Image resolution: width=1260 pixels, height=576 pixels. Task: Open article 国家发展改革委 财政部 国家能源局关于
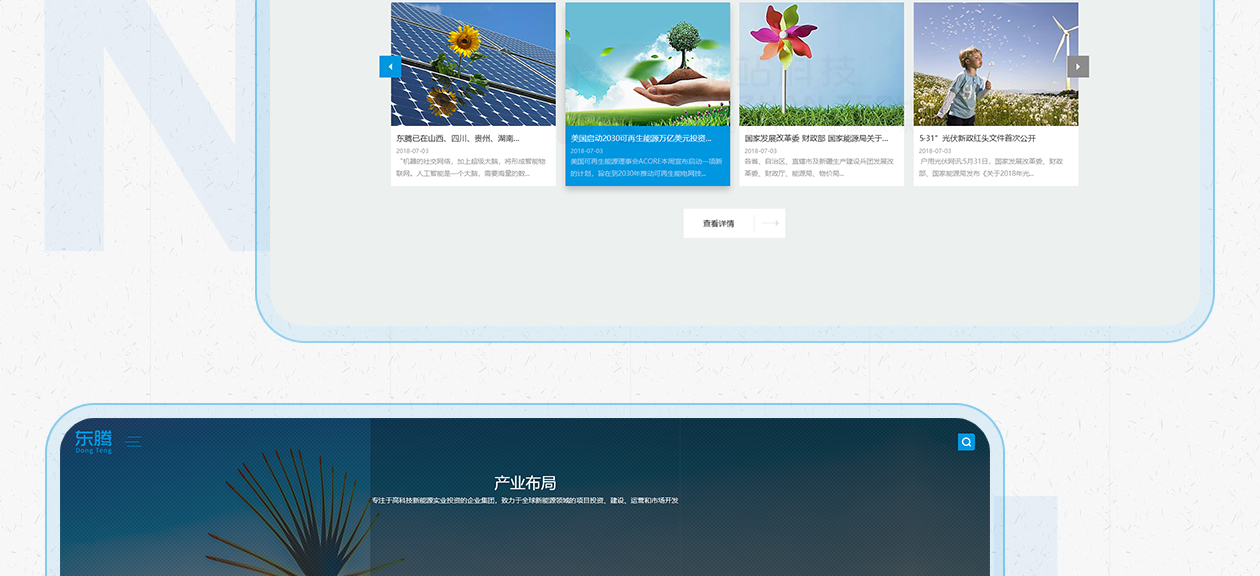click(x=816, y=138)
